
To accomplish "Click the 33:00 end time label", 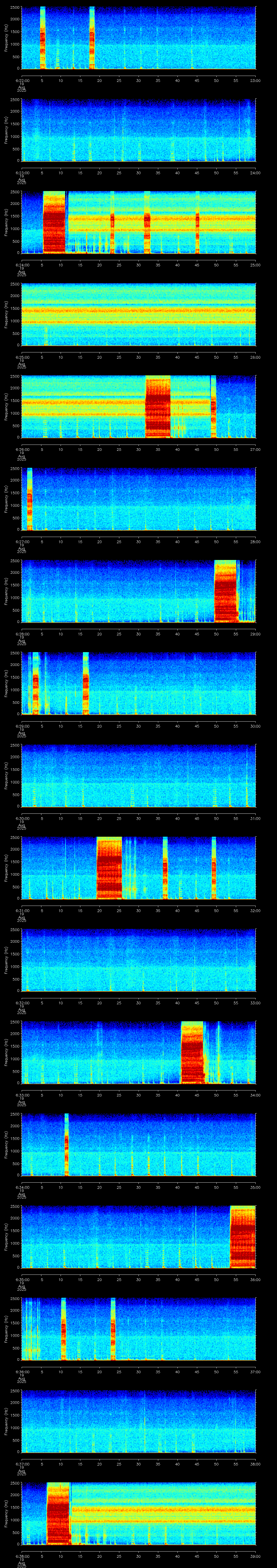I will tap(255, 1003).
